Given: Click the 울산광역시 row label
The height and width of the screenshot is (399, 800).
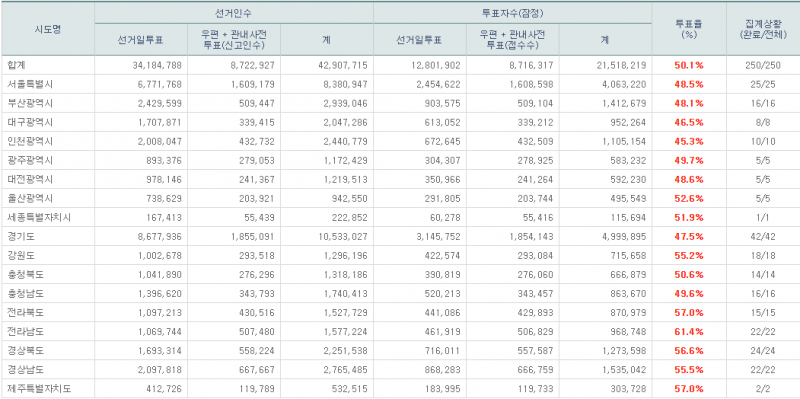Looking at the screenshot, I should point(30,198).
